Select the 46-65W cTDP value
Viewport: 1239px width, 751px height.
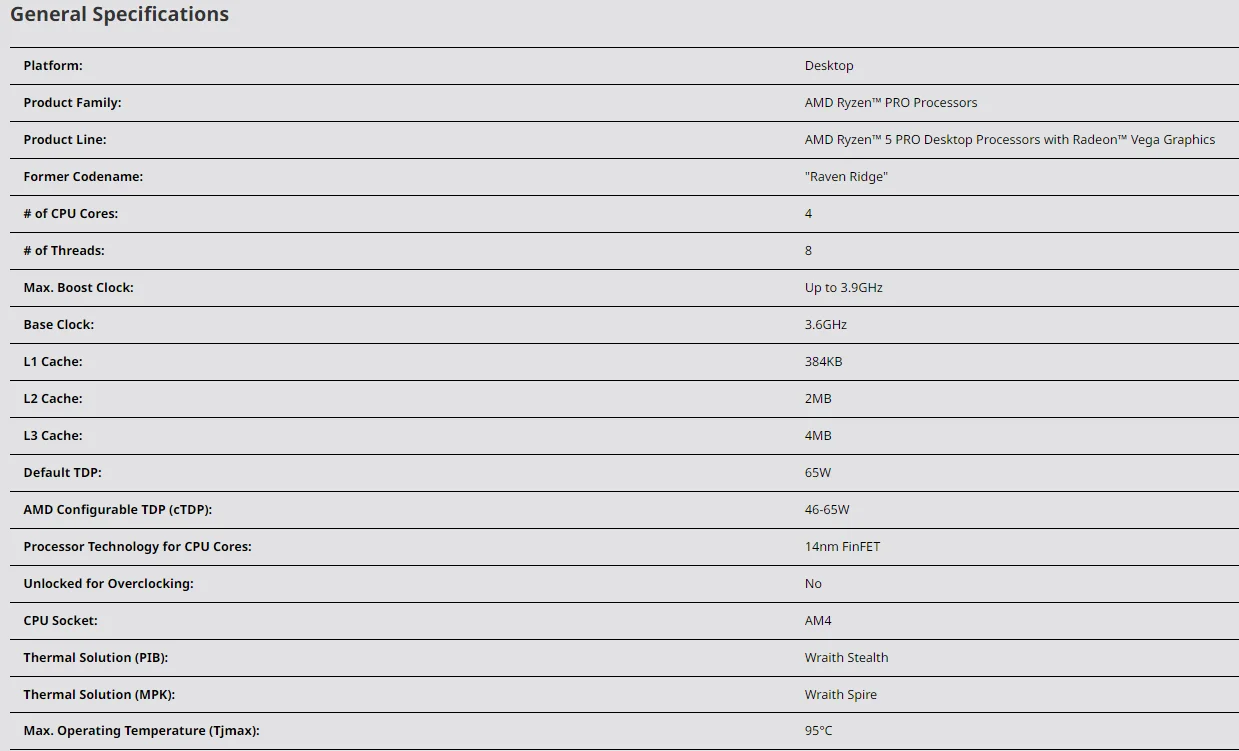pyautogui.click(x=827, y=510)
